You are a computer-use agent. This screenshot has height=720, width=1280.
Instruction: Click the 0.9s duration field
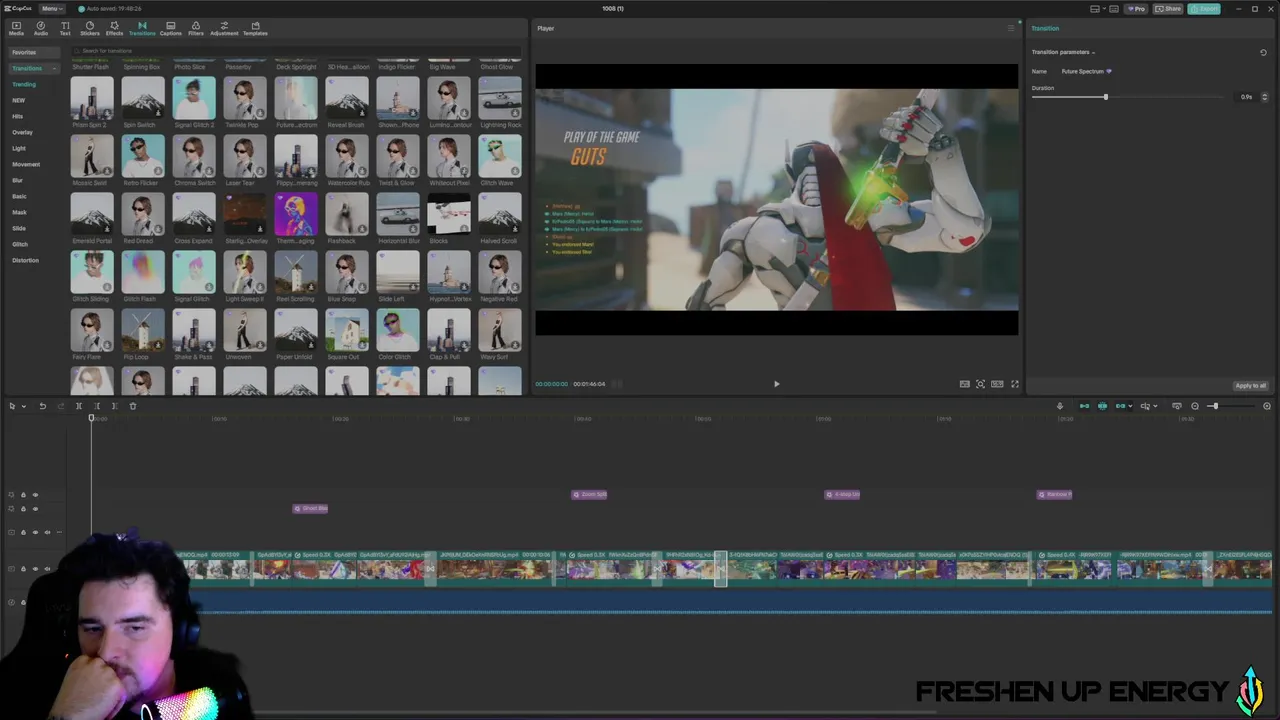coord(1246,97)
